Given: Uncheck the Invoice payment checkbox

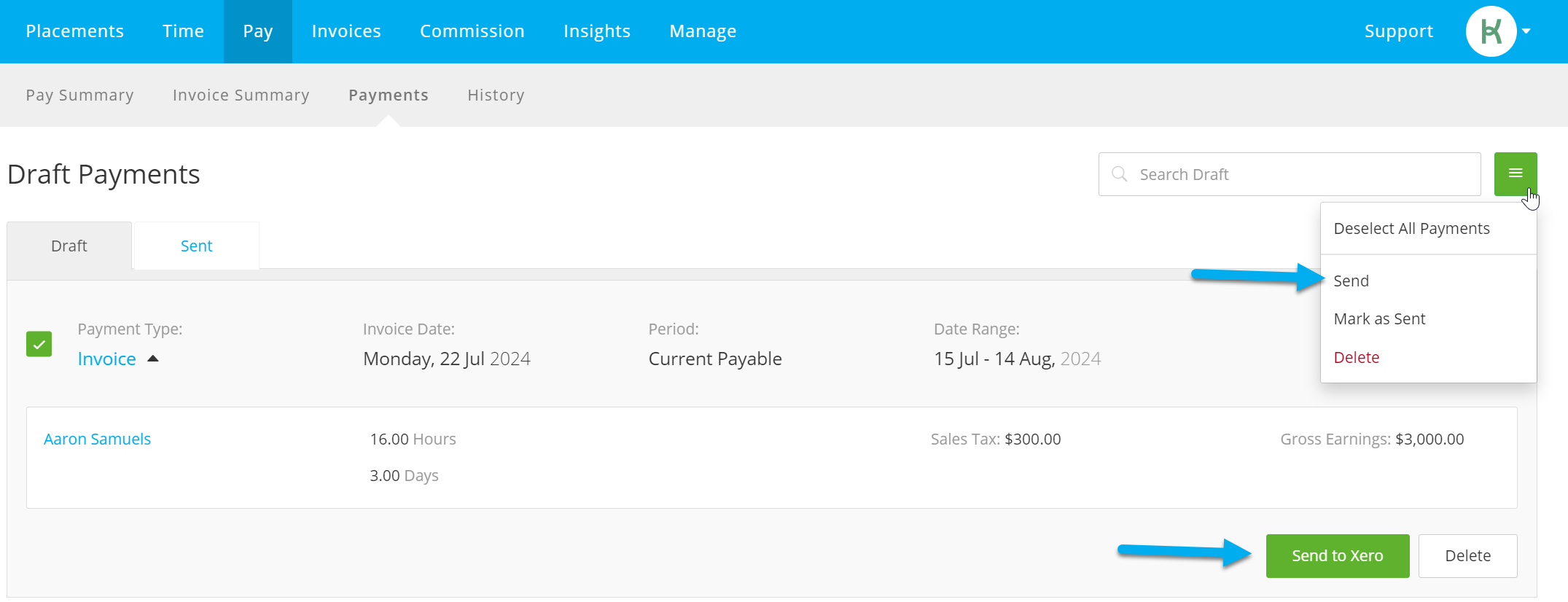Looking at the screenshot, I should click(x=39, y=344).
